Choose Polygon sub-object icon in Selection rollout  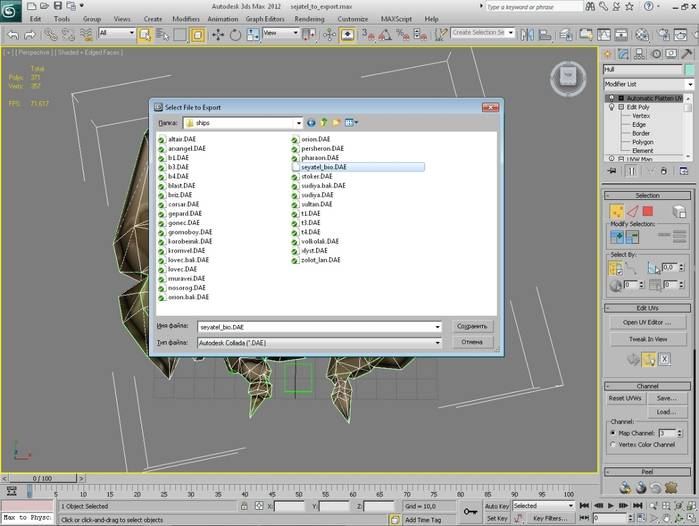point(647,211)
